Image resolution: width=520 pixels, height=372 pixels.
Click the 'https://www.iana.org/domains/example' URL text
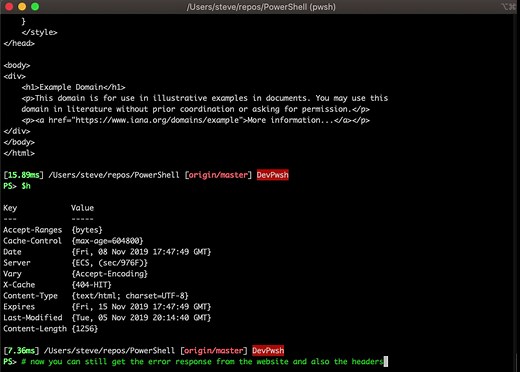pos(157,120)
